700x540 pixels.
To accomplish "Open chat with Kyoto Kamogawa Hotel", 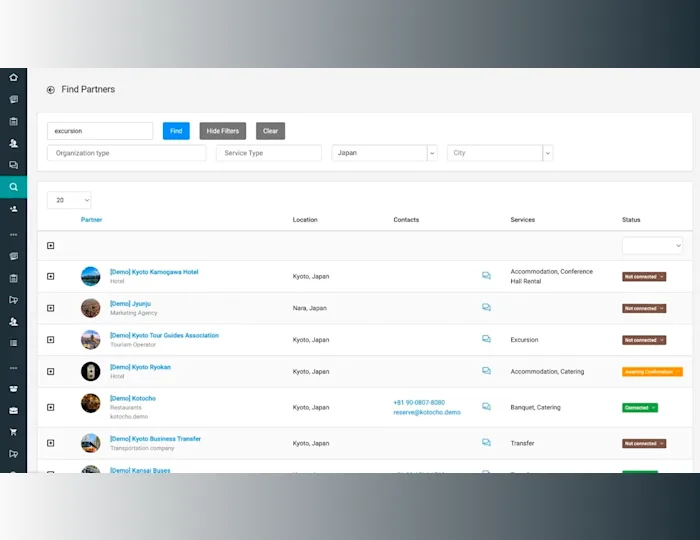I will pyautogui.click(x=486, y=276).
